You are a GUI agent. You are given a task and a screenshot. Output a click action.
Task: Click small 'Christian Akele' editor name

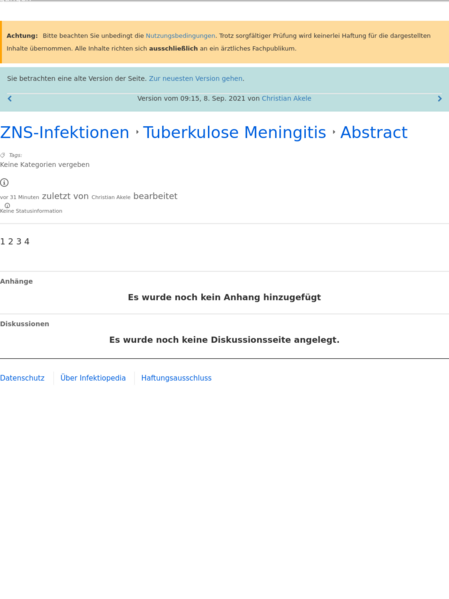tap(111, 197)
